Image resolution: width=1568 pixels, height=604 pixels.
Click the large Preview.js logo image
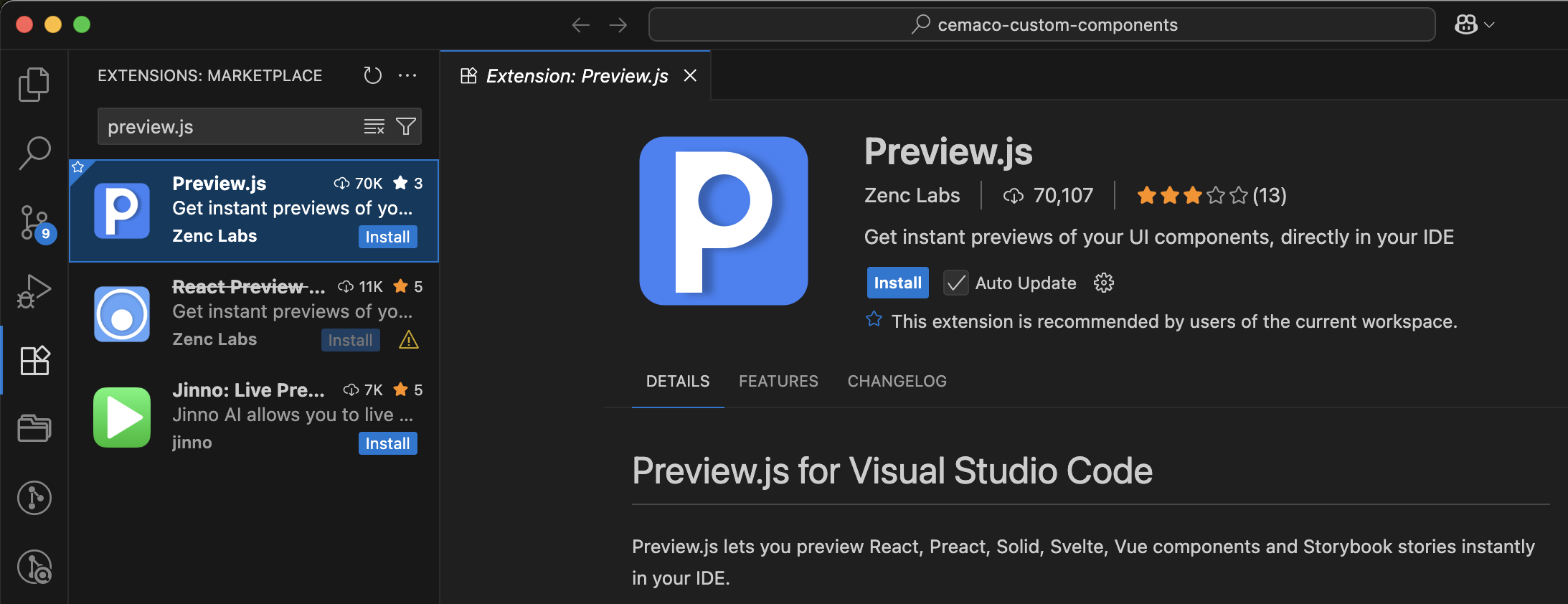point(724,221)
